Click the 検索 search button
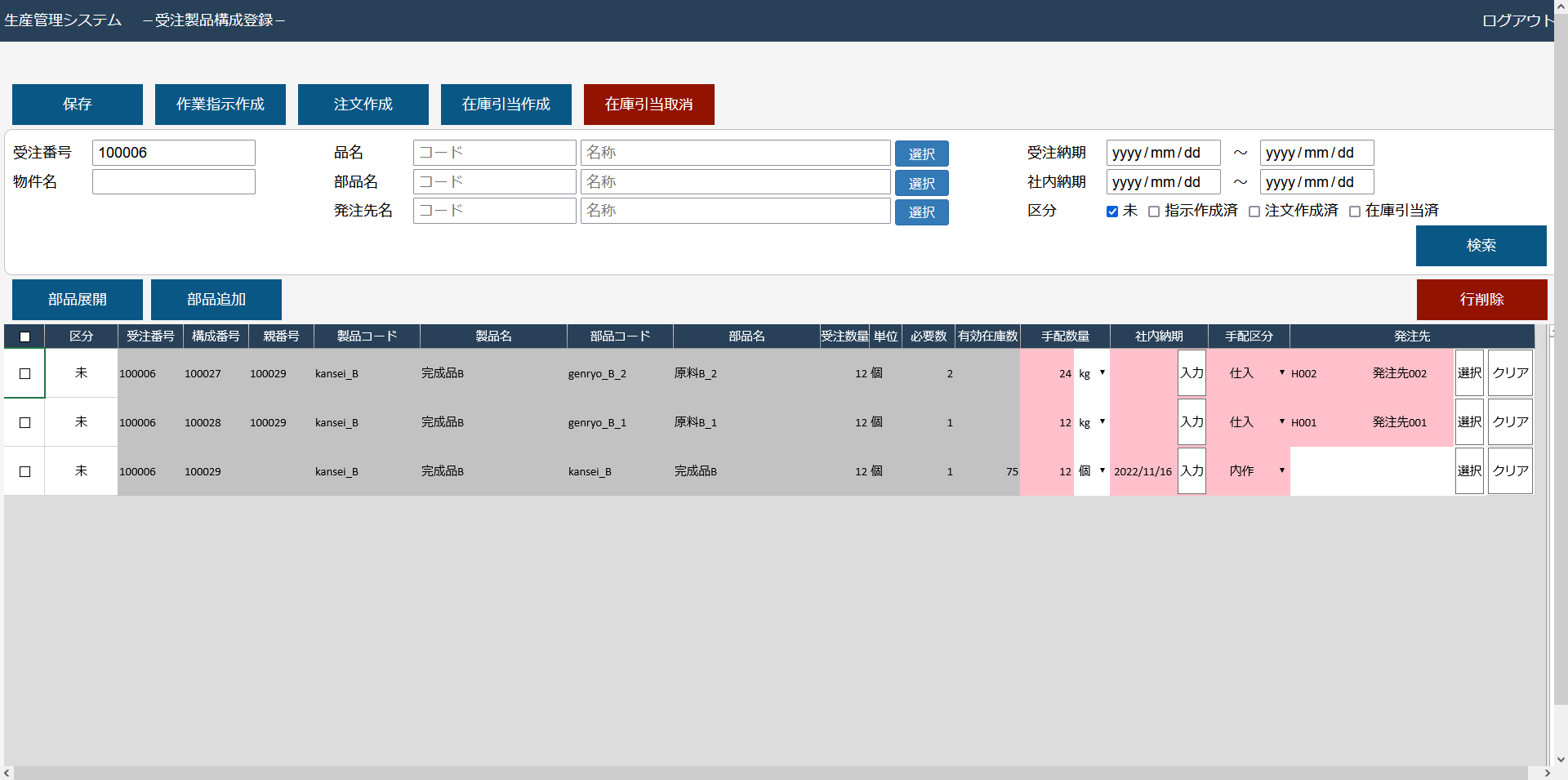 [x=1480, y=246]
